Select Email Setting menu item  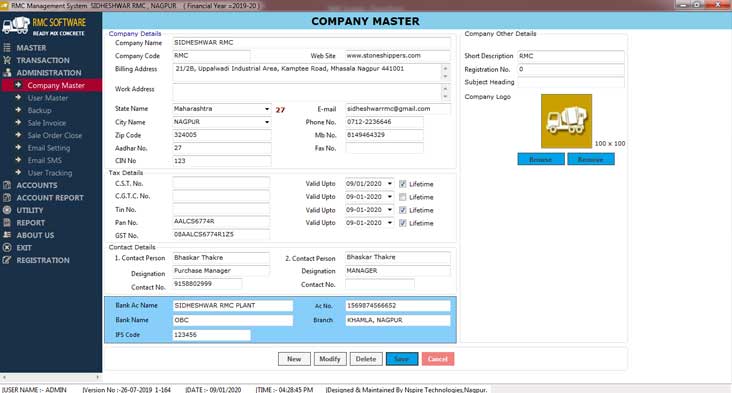49,148
